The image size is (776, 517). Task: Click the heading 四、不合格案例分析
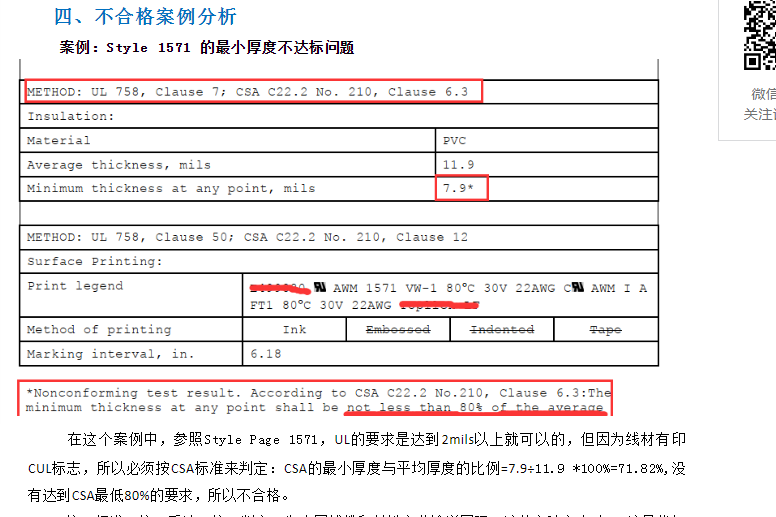pyautogui.click(x=146, y=16)
